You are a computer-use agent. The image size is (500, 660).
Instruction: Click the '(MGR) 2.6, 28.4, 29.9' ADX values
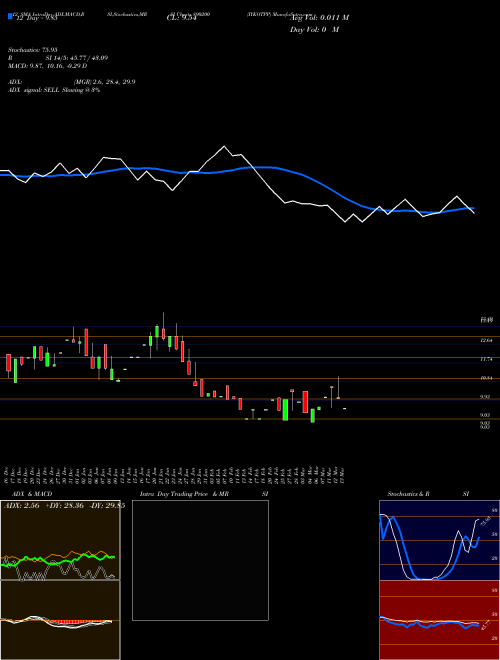(104, 82)
